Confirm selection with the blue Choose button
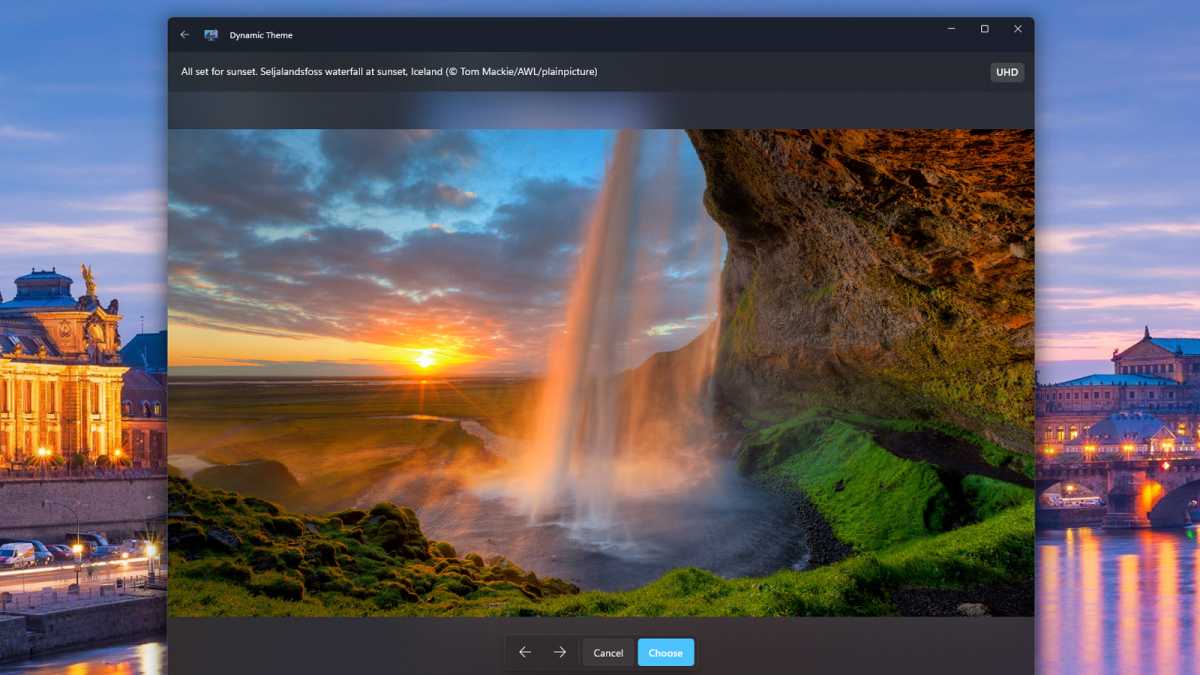The image size is (1200, 675). tap(665, 652)
